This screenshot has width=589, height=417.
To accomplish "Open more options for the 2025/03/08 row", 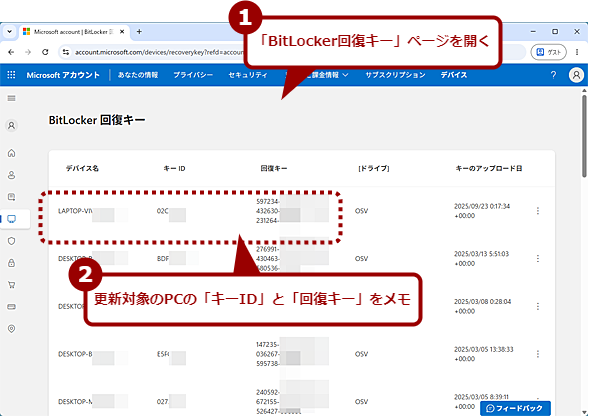I will tap(538, 306).
